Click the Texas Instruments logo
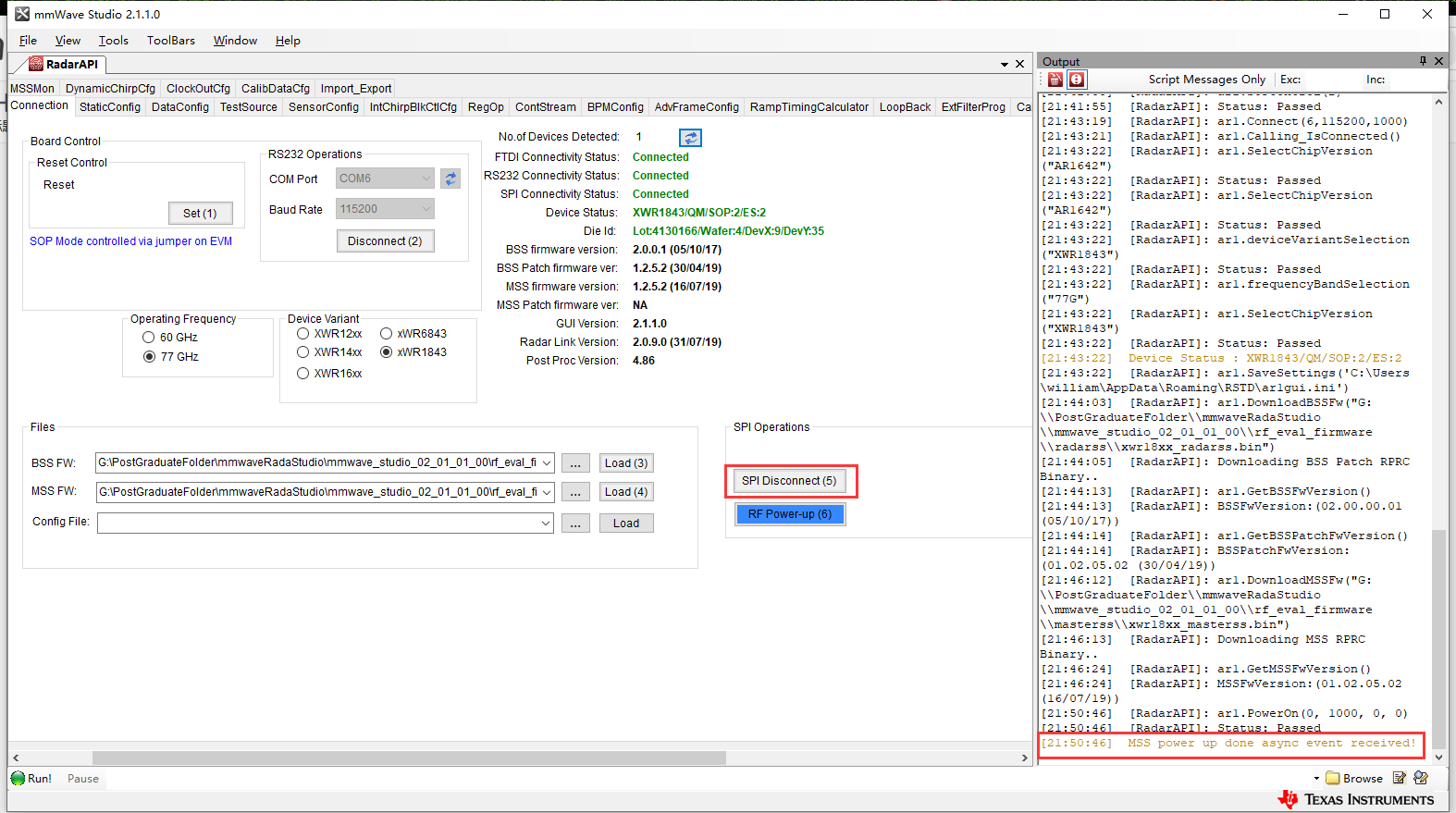The image size is (1456, 813). tap(1356, 799)
